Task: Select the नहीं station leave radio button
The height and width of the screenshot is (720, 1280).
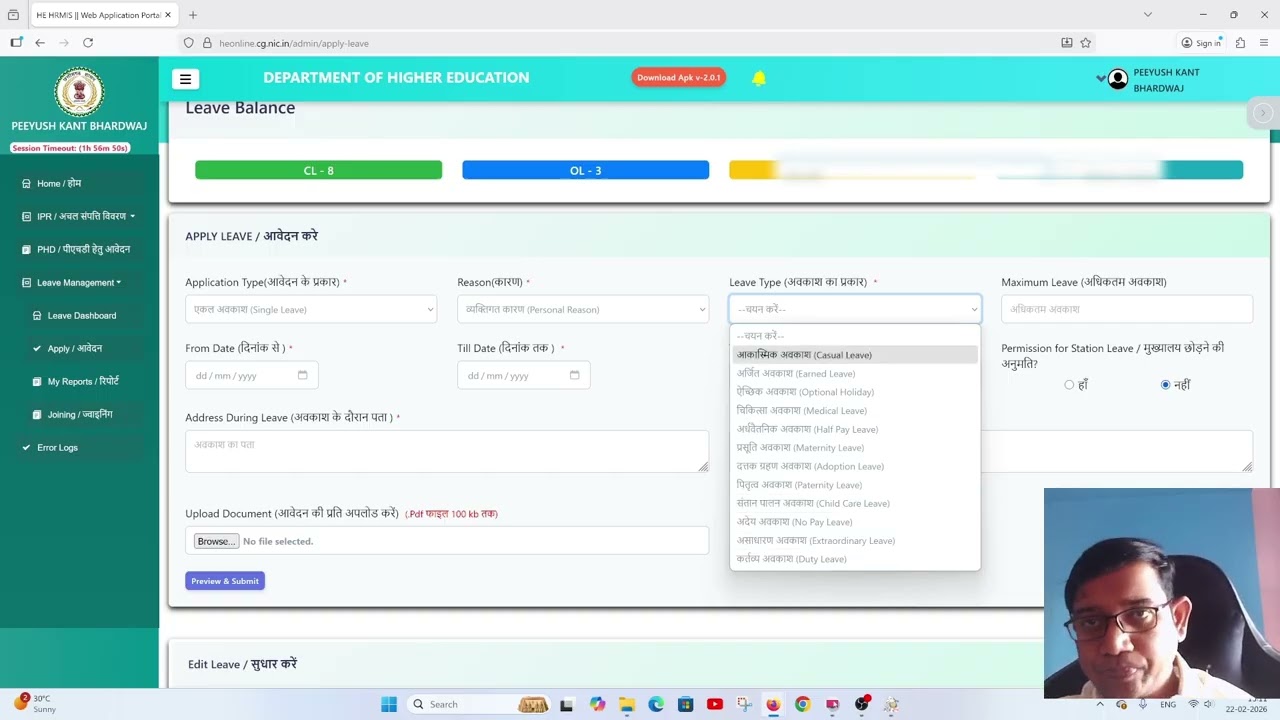Action: coord(1165,385)
